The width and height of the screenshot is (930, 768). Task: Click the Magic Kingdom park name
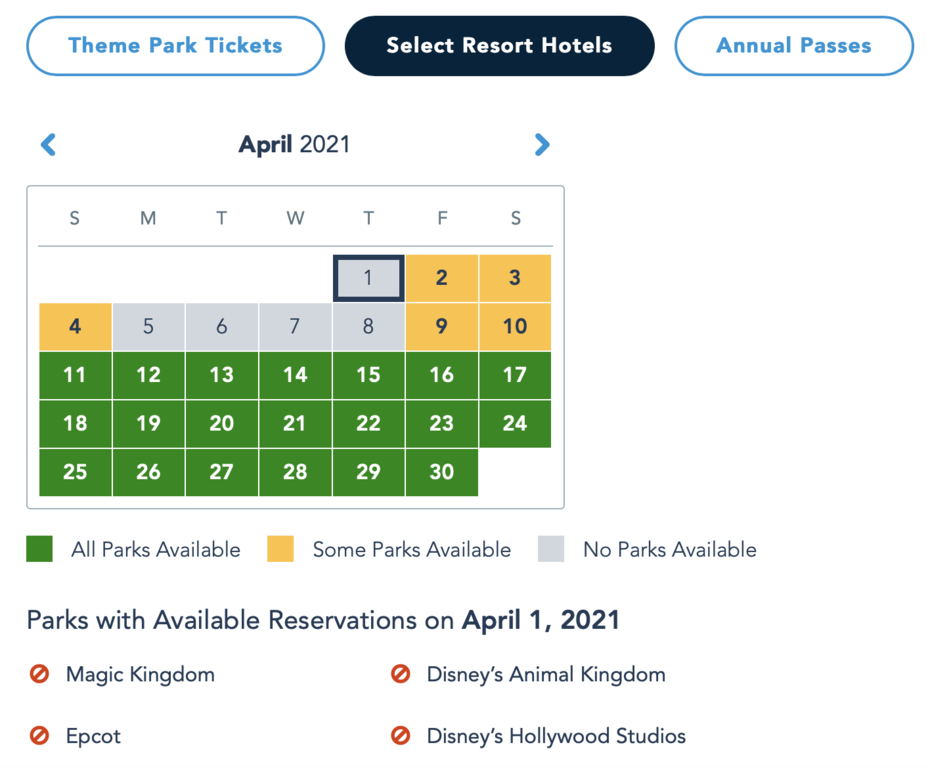(140, 675)
